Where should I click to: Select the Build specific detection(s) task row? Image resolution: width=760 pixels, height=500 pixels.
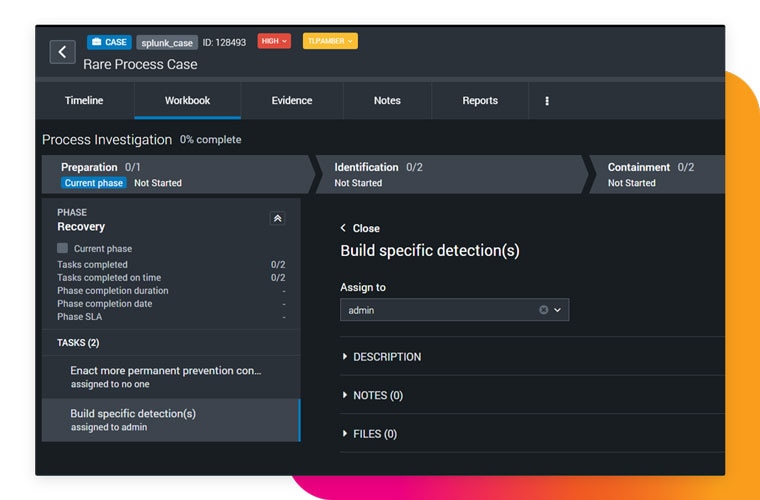(171, 420)
